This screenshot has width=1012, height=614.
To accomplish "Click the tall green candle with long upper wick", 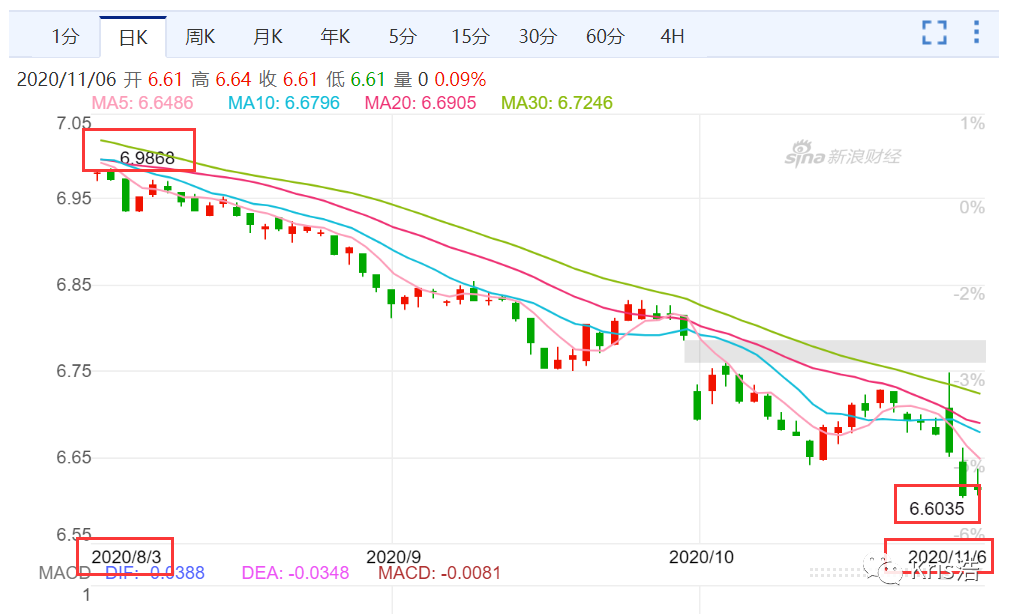I will coord(949,414).
